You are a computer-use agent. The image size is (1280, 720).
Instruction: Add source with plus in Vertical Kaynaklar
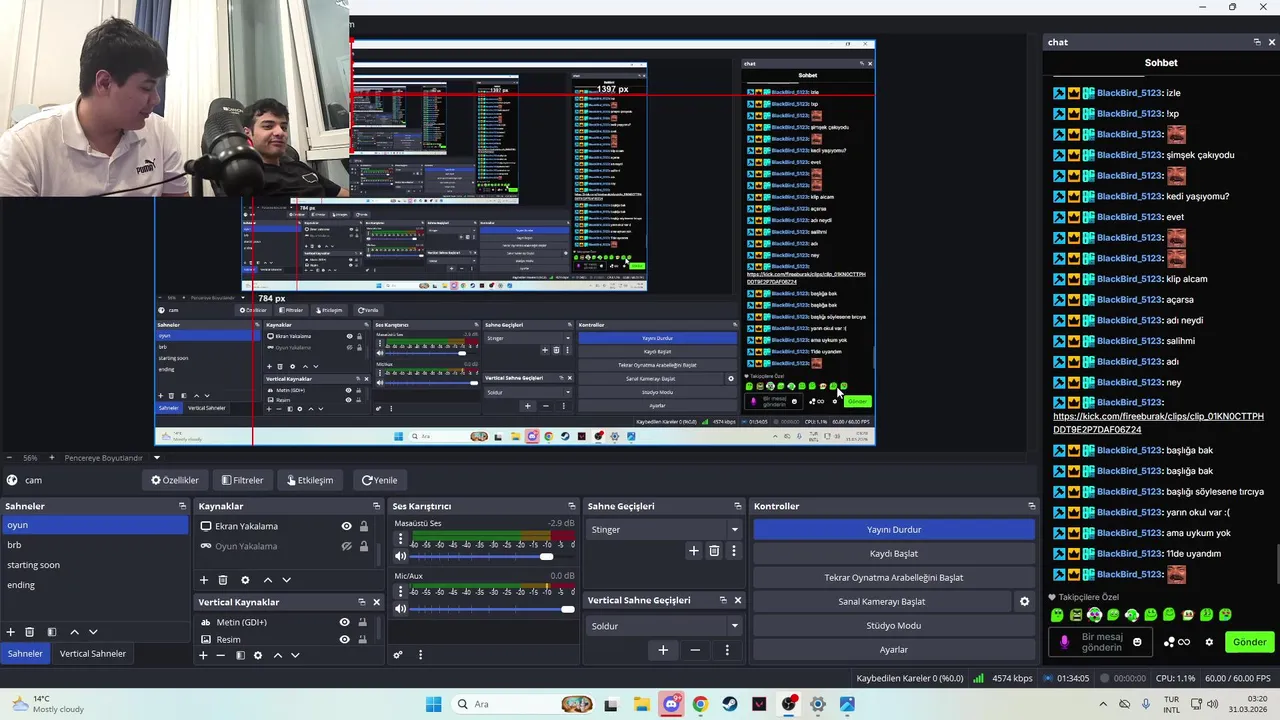click(203, 655)
